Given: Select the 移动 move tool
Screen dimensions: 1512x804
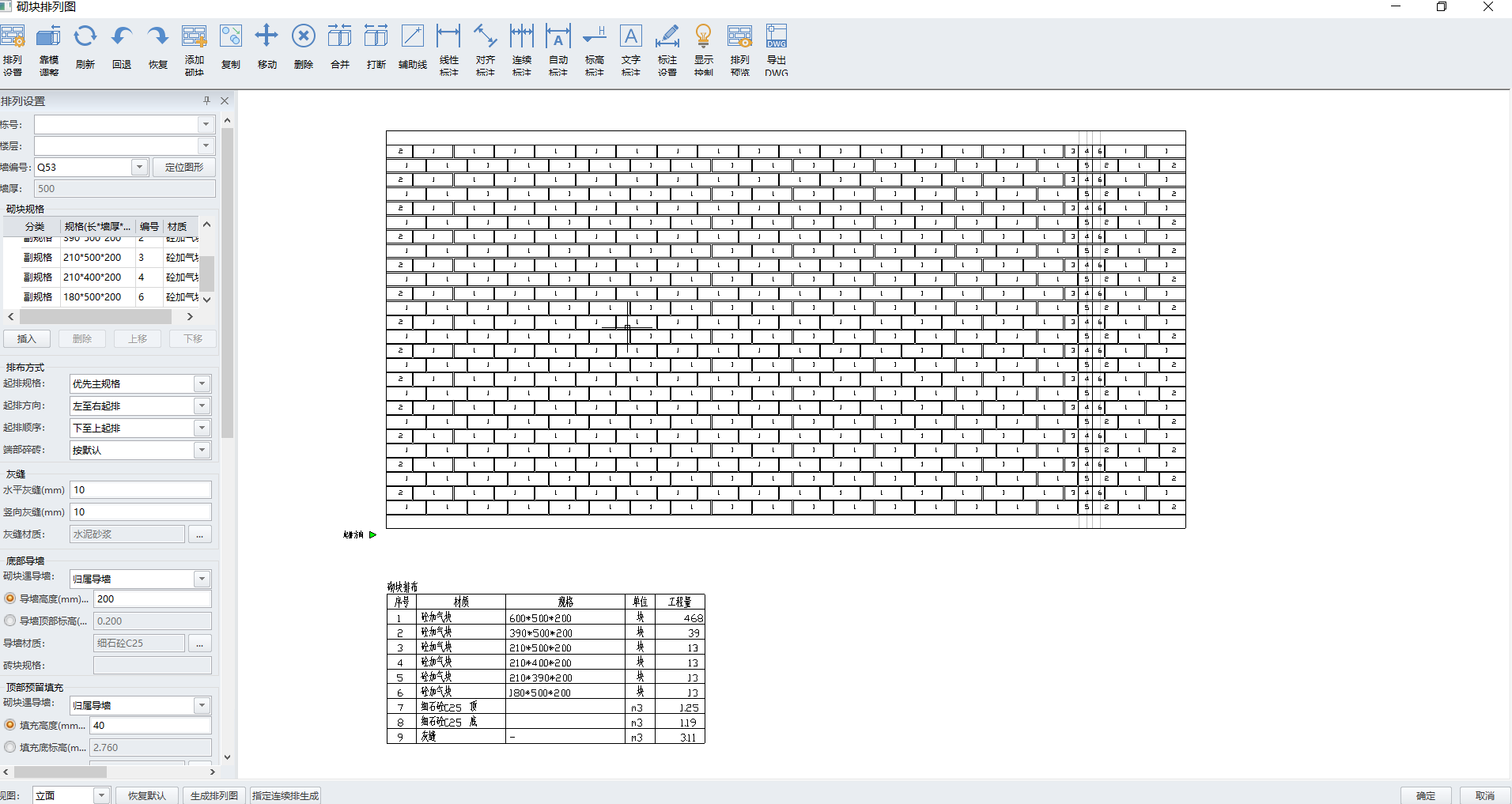Looking at the screenshot, I should tap(267, 47).
